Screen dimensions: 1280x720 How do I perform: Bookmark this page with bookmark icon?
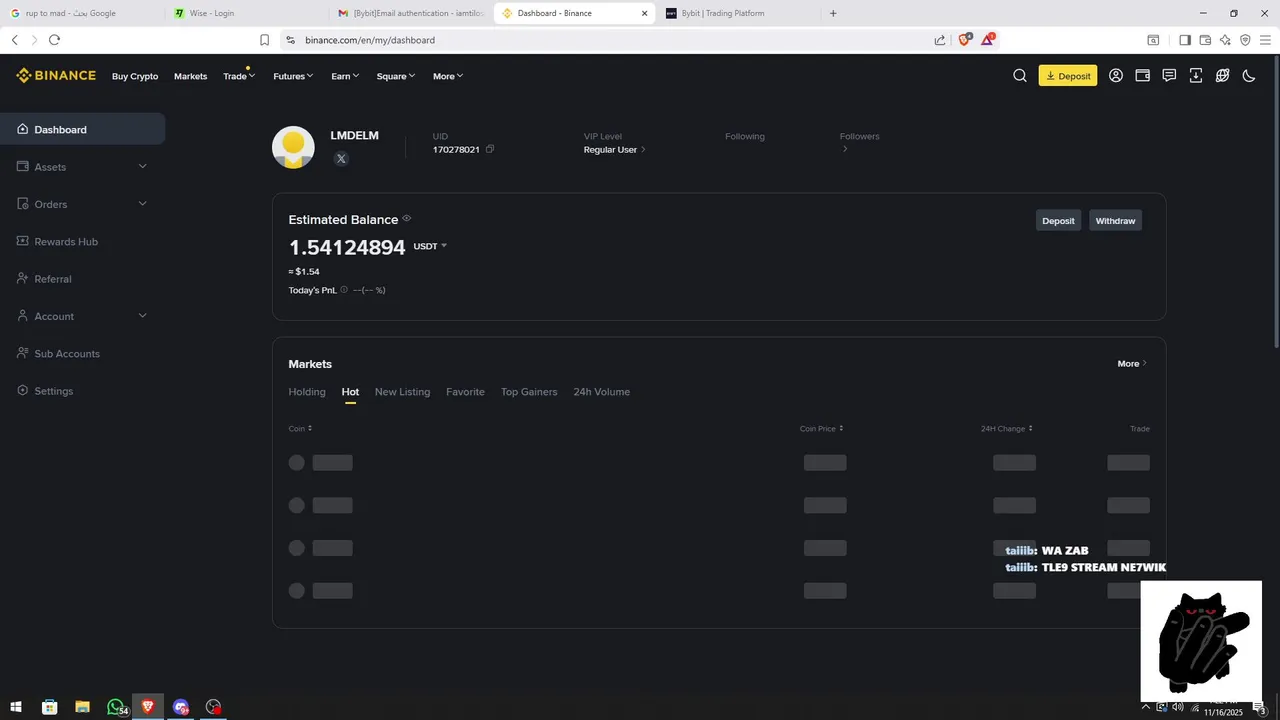click(264, 40)
